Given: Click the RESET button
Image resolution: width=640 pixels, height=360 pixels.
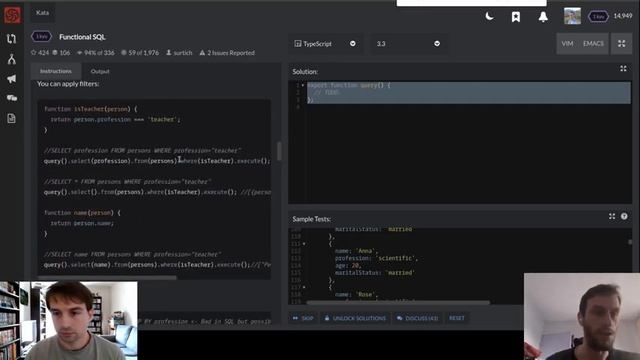Looking at the screenshot, I should coord(457,318).
